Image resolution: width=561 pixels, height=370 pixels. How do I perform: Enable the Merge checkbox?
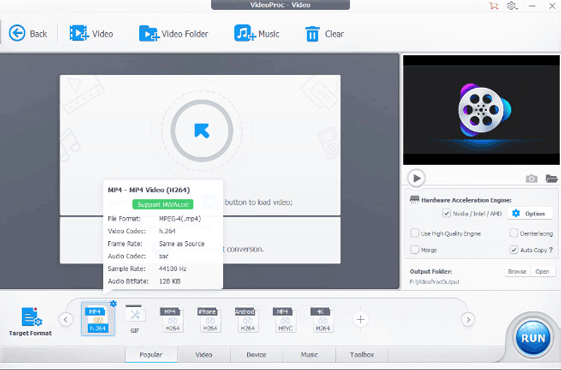pyautogui.click(x=414, y=249)
